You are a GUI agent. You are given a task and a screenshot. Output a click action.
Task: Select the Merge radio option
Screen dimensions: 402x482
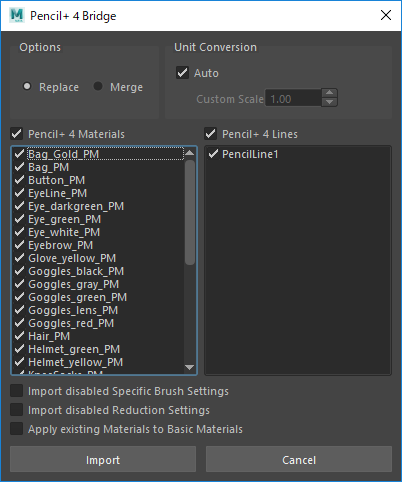click(x=98, y=86)
